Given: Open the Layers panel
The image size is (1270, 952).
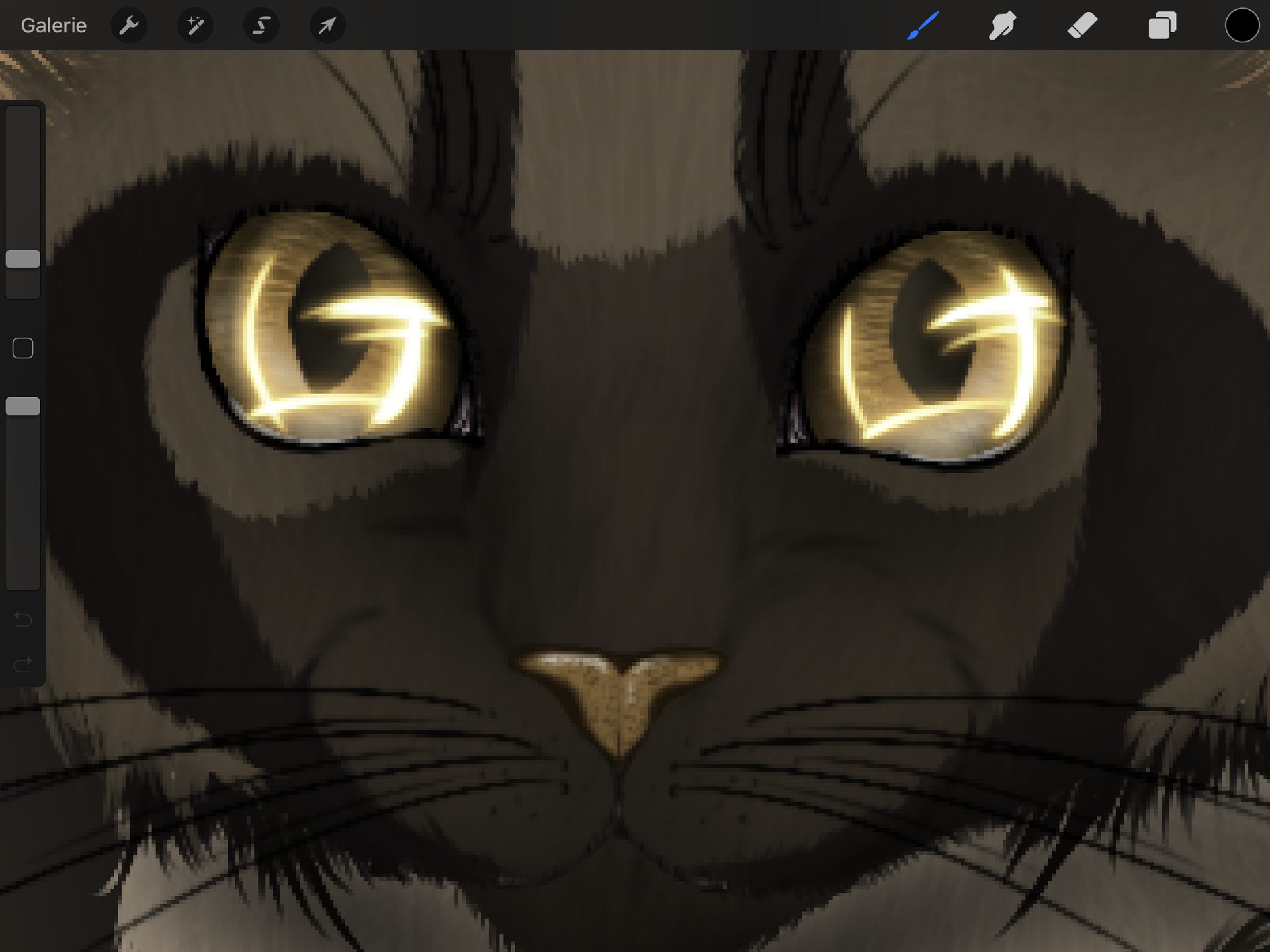Looking at the screenshot, I should [1162, 25].
